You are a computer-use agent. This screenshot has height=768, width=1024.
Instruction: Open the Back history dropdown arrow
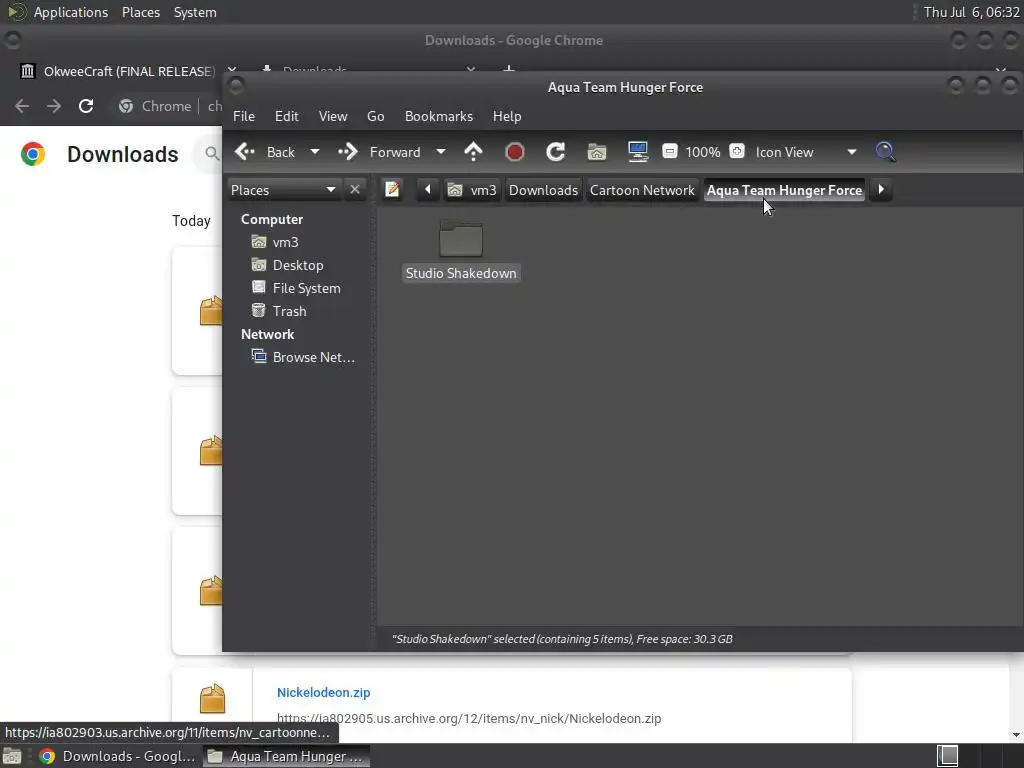click(315, 152)
